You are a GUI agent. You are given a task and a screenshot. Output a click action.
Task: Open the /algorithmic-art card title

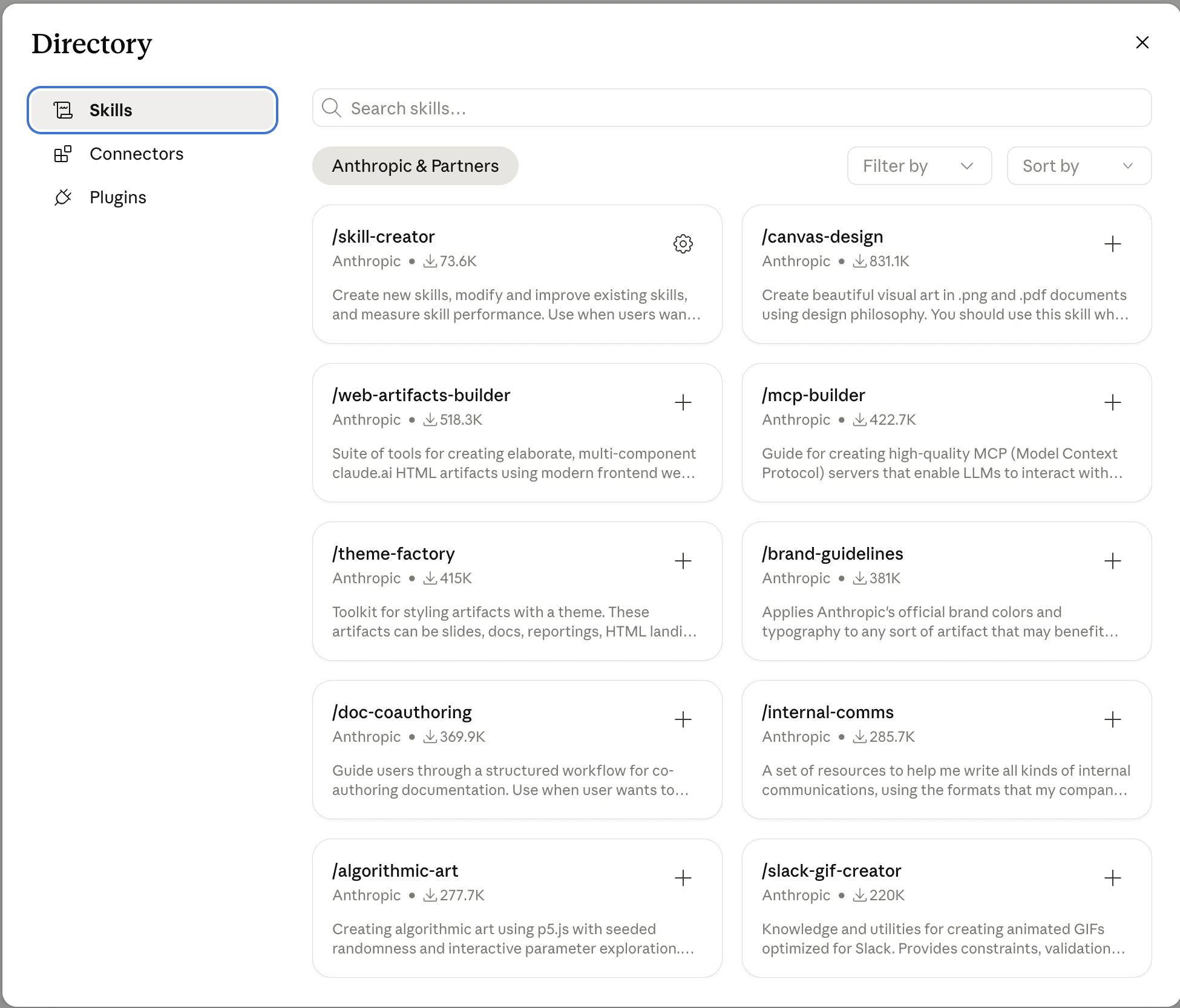click(395, 871)
